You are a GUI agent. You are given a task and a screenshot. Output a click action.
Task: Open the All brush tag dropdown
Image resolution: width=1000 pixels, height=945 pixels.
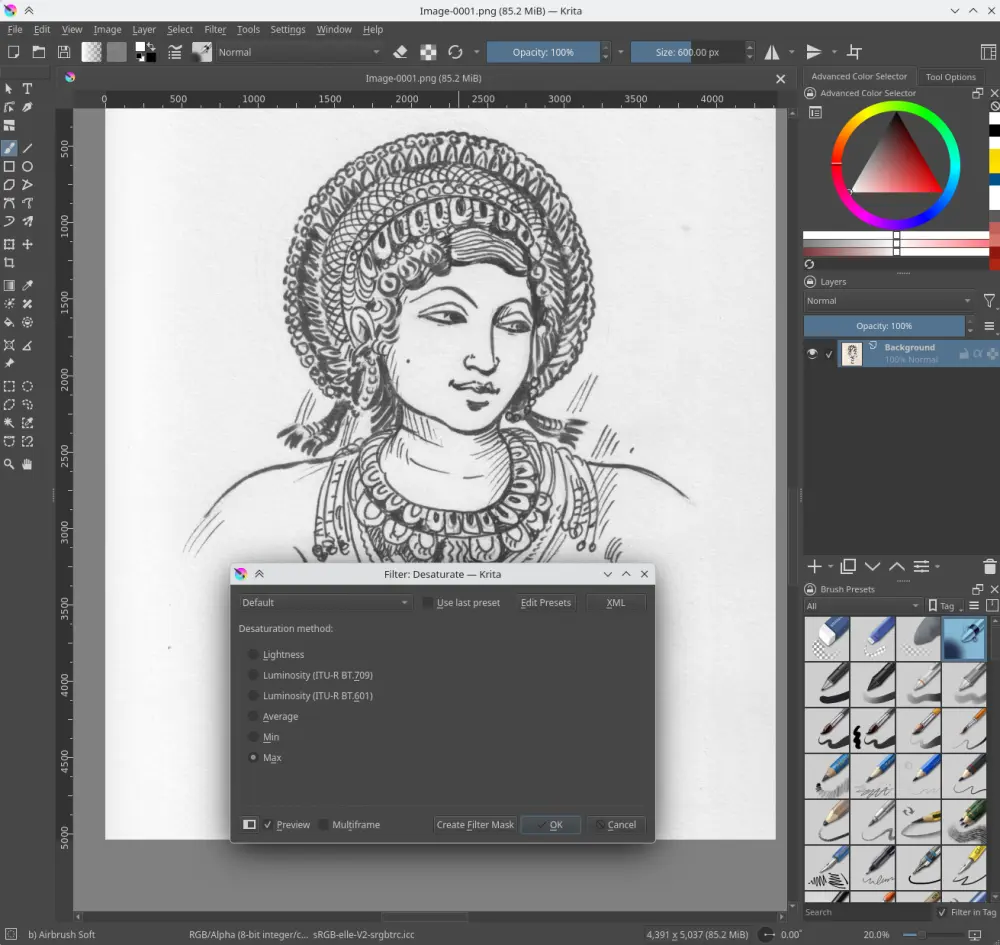point(862,606)
